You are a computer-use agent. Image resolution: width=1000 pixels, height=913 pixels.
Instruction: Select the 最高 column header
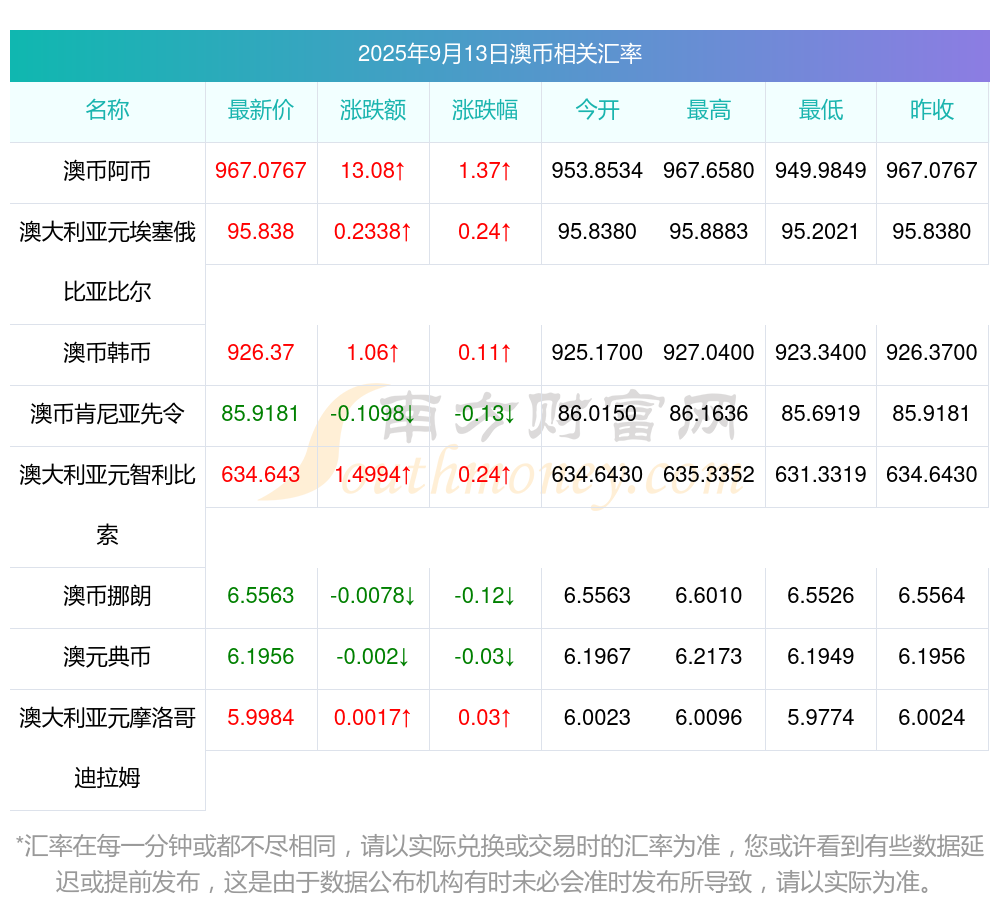pos(709,110)
